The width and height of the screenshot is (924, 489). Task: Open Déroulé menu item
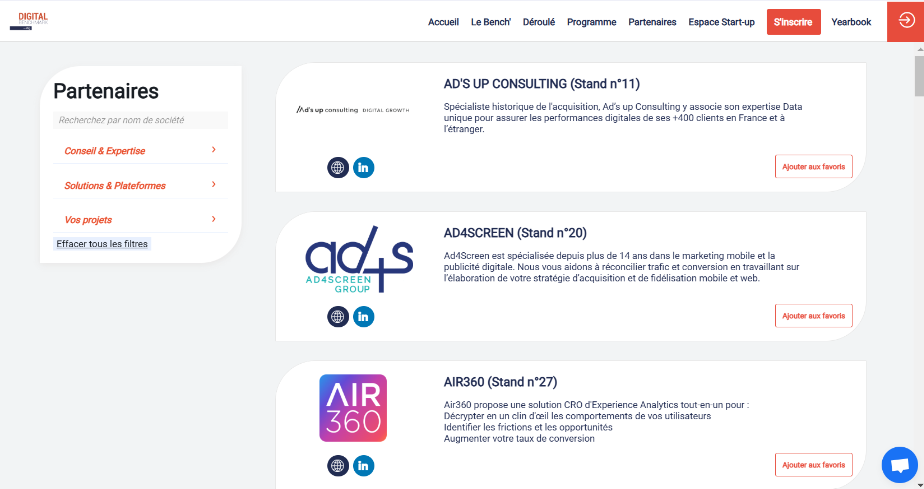[x=539, y=22]
